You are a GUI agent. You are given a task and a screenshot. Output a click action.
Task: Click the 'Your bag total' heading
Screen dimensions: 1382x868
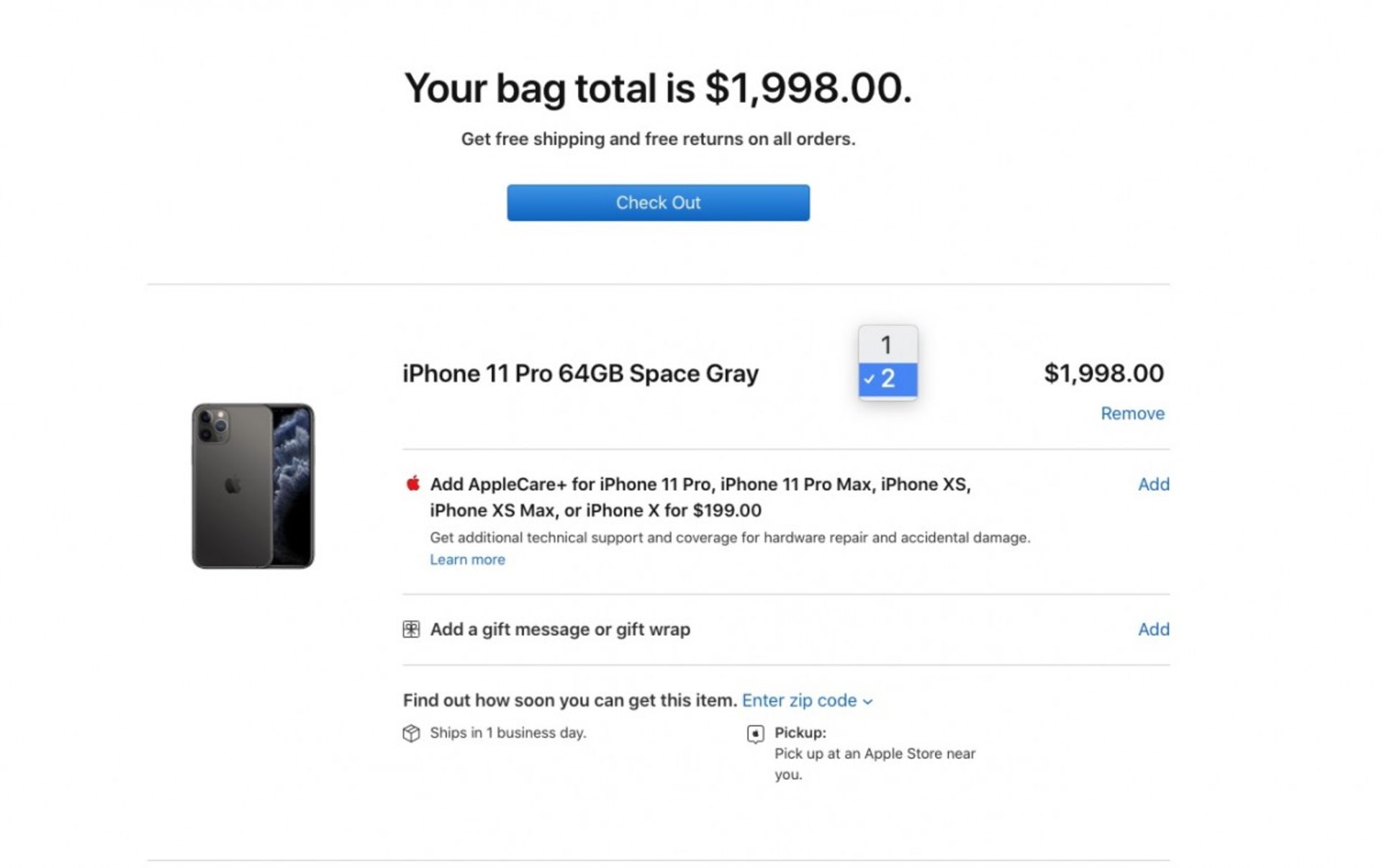tap(657, 88)
